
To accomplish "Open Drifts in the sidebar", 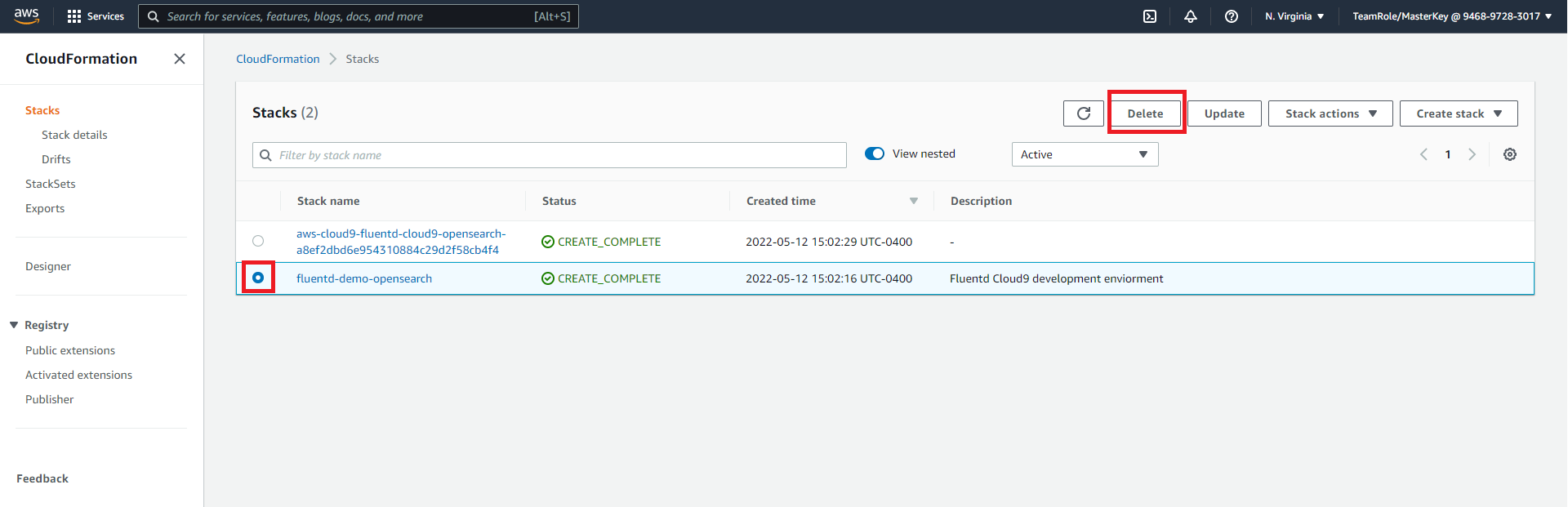I will pyautogui.click(x=56, y=159).
